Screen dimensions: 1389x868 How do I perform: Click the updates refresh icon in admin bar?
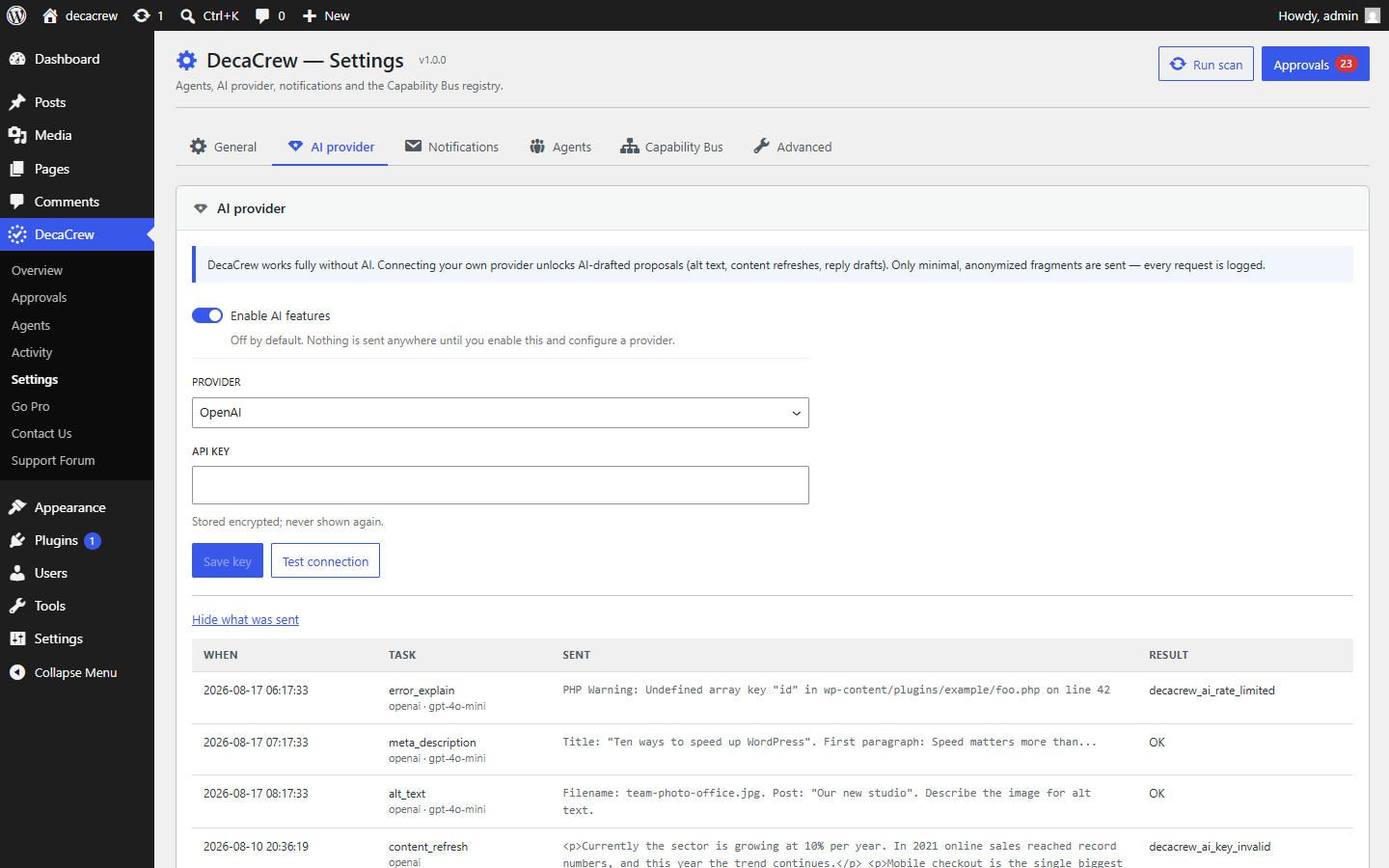point(142,15)
